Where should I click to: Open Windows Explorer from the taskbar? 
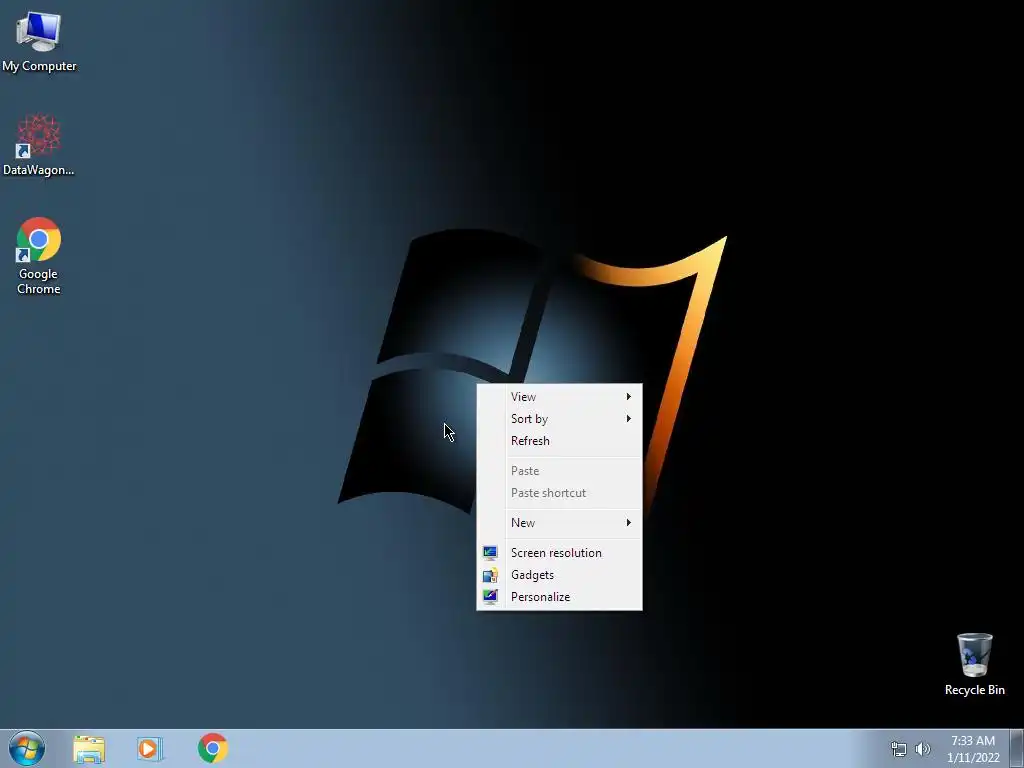89,749
